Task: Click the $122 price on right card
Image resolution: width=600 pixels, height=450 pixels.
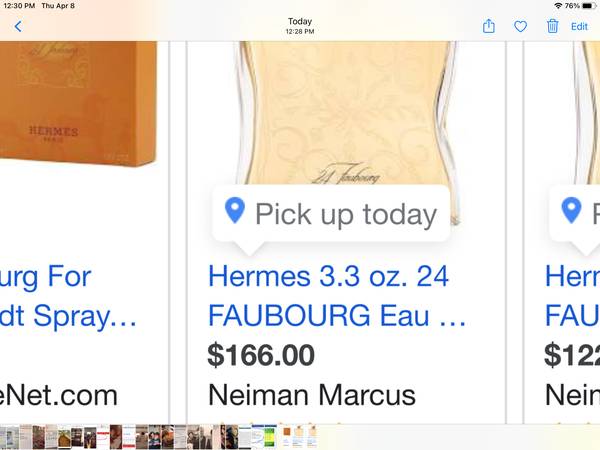Action: 572,355
